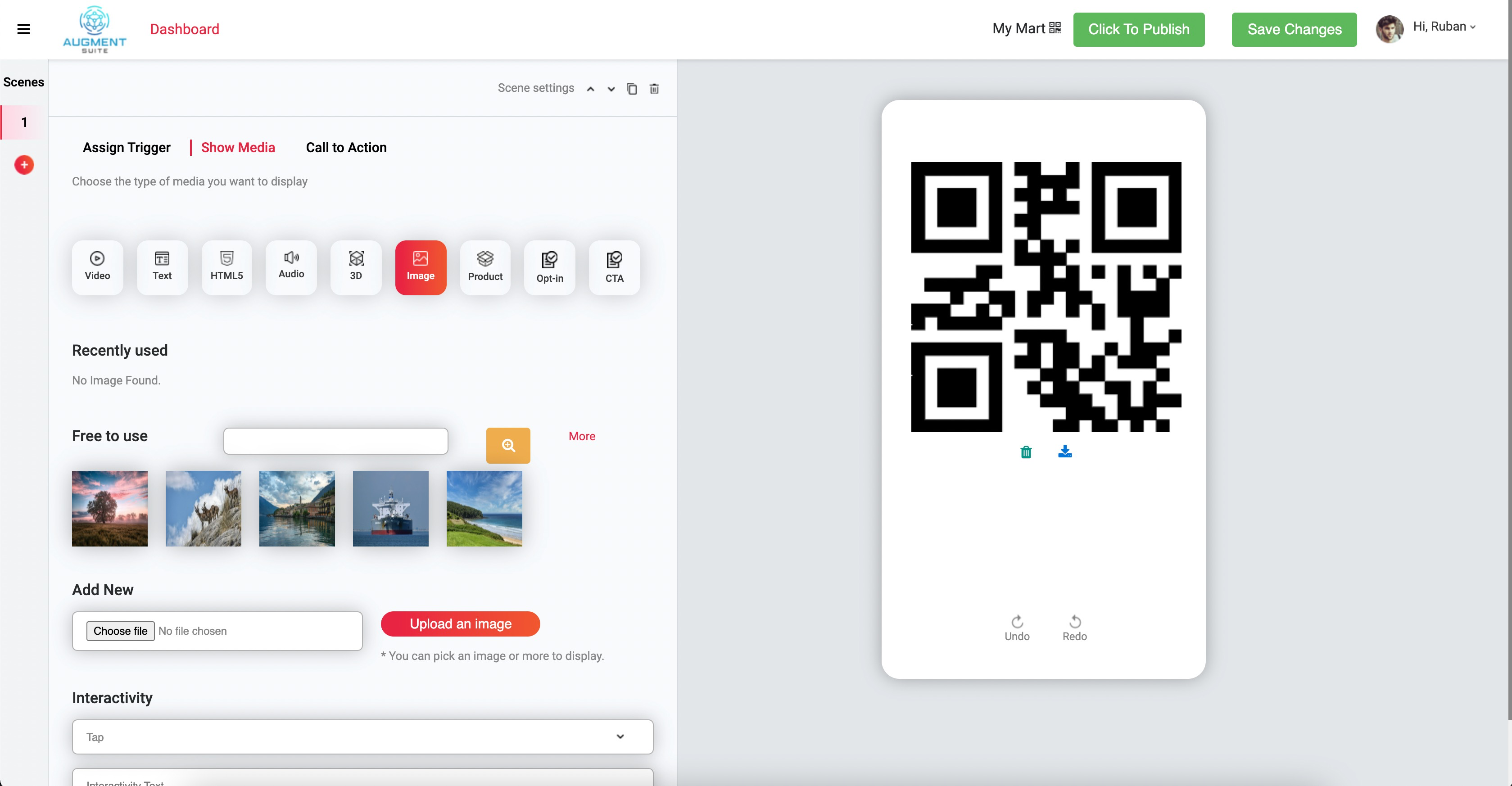
Task: Click the Click To Publish button
Action: [x=1139, y=29]
